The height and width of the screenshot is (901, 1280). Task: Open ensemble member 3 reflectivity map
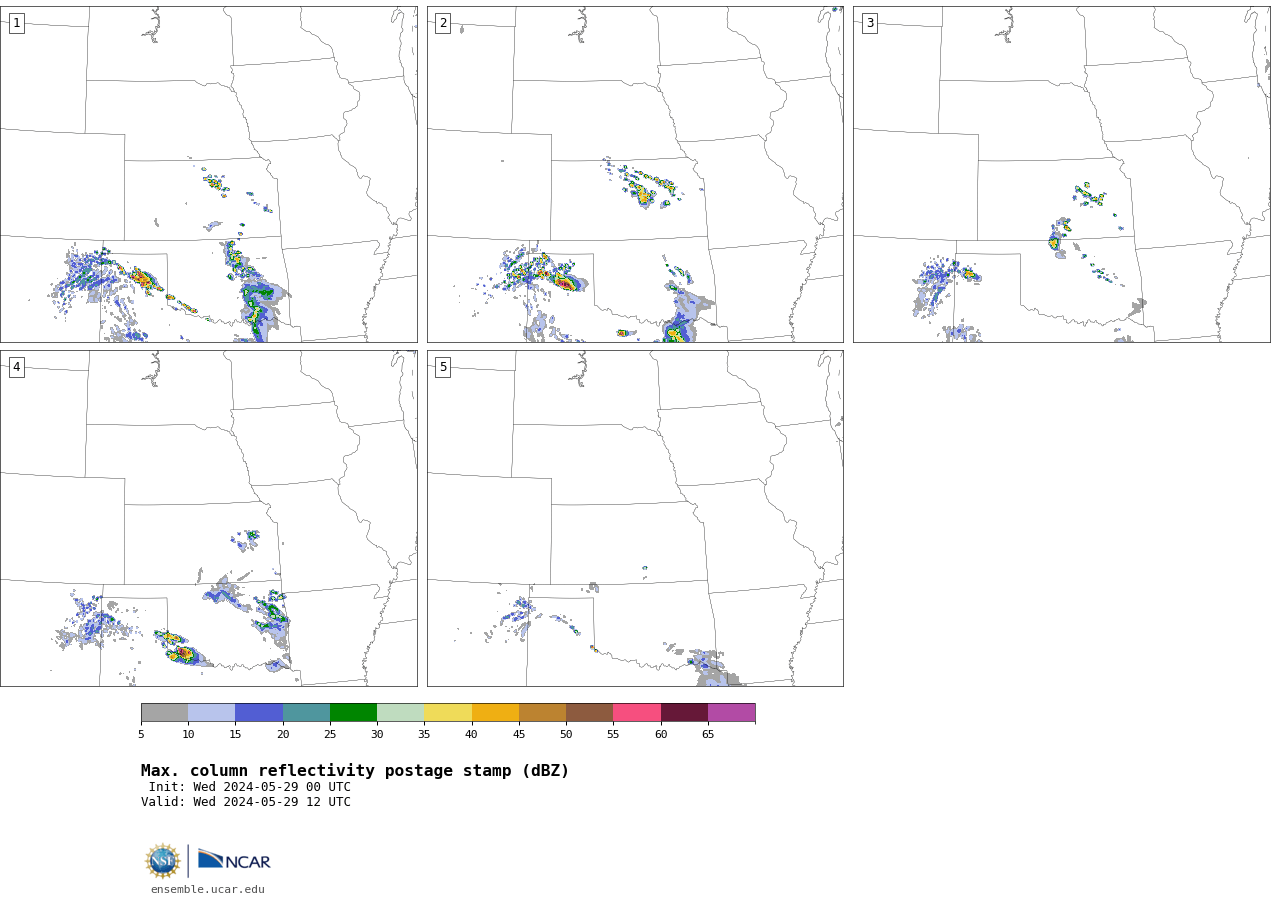point(1061,174)
